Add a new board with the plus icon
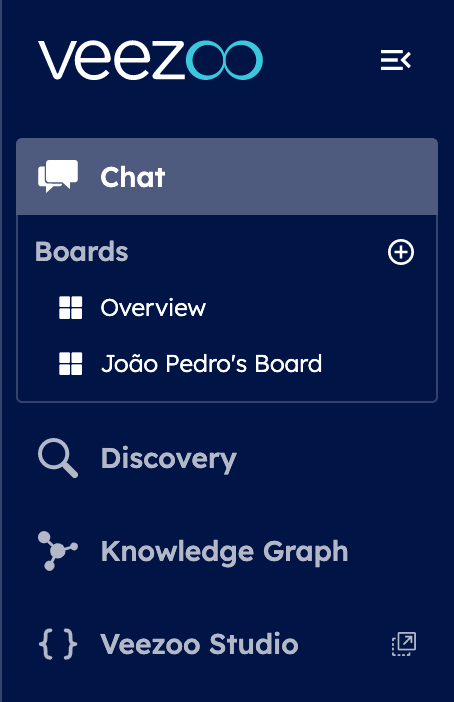Screen dimensions: 454x702 [x=401, y=252]
